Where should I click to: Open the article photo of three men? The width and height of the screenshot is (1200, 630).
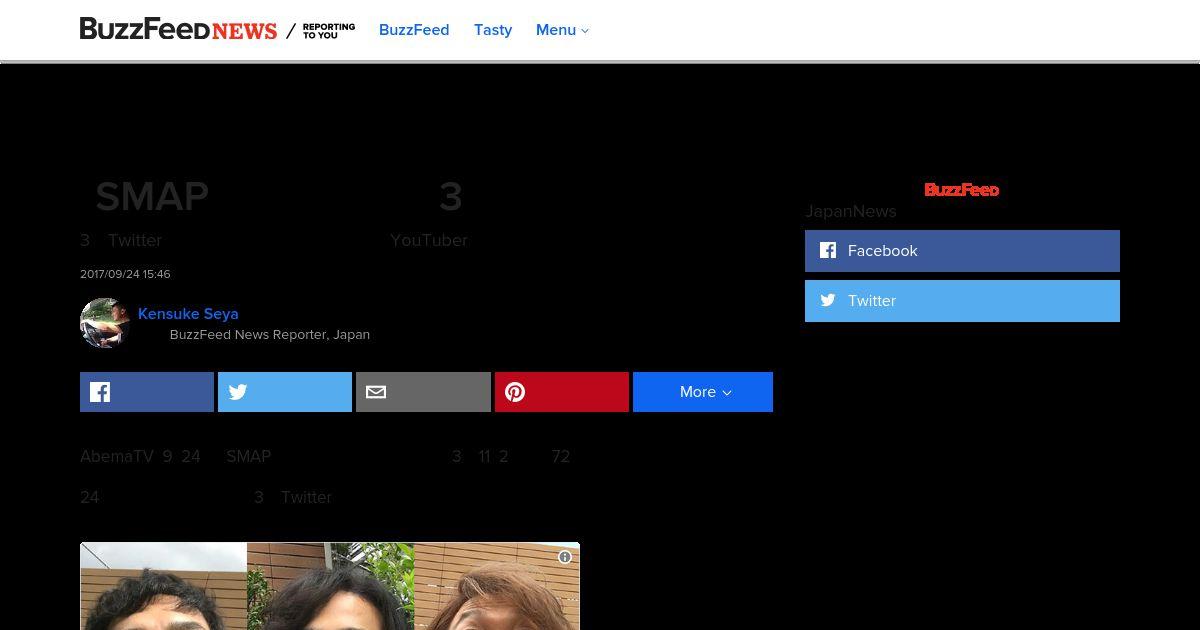[x=330, y=586]
